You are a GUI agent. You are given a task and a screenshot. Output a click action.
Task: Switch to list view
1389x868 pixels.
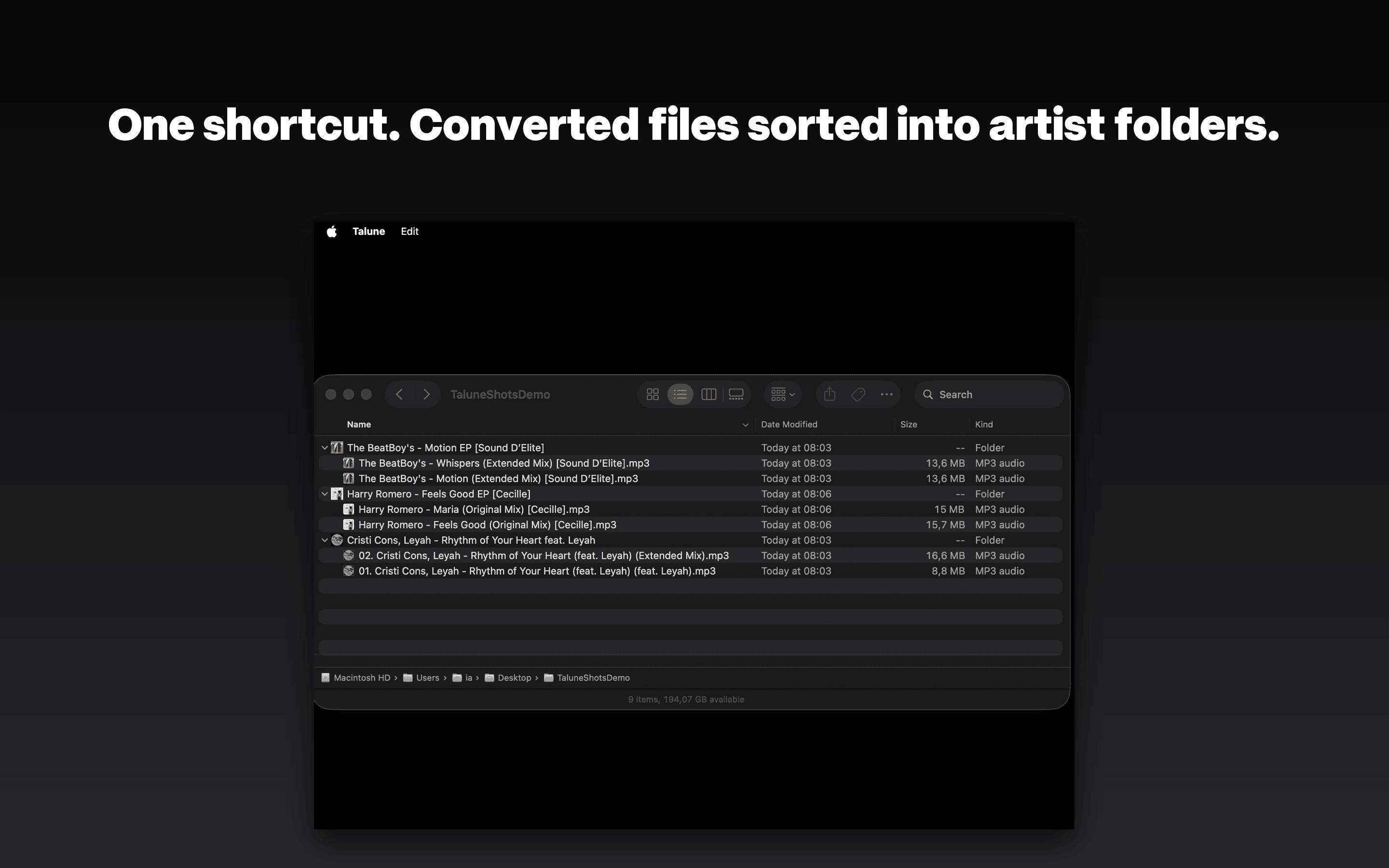[x=680, y=394]
